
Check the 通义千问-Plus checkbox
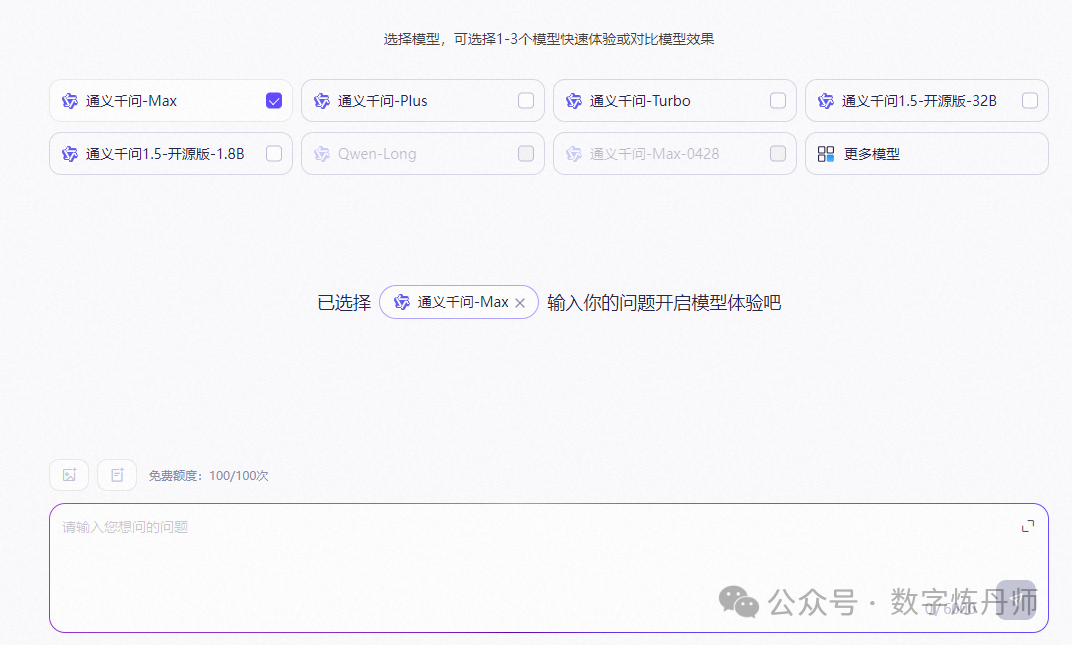pyautogui.click(x=526, y=101)
